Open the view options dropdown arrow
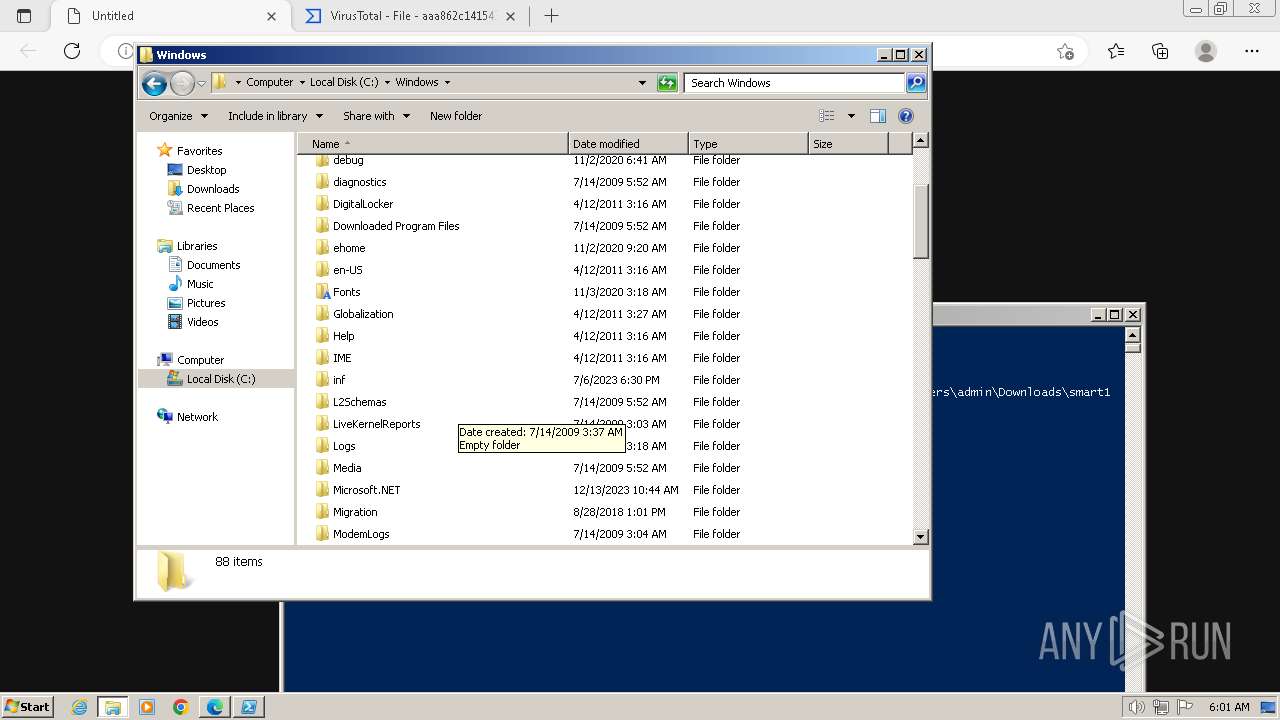Viewport: 1280px width, 720px height. click(x=851, y=116)
